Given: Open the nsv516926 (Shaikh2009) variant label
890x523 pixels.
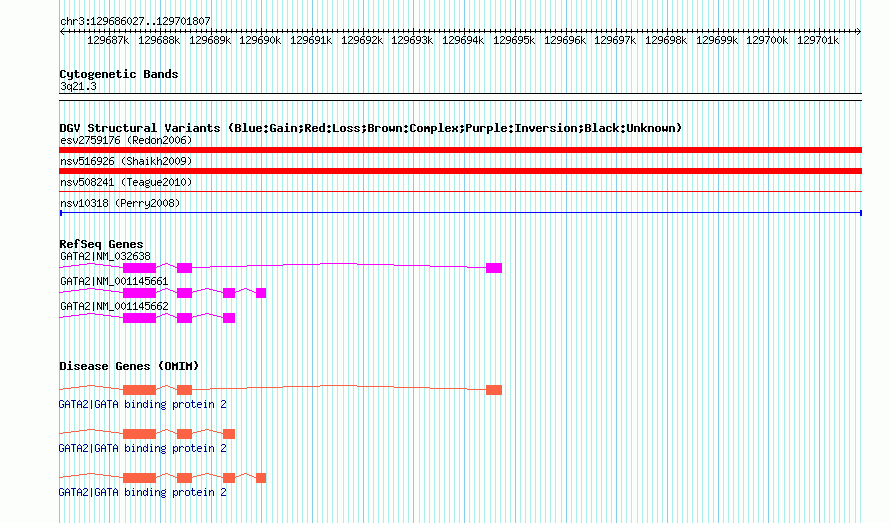Looking at the screenshot, I should pyautogui.click(x=126, y=161).
